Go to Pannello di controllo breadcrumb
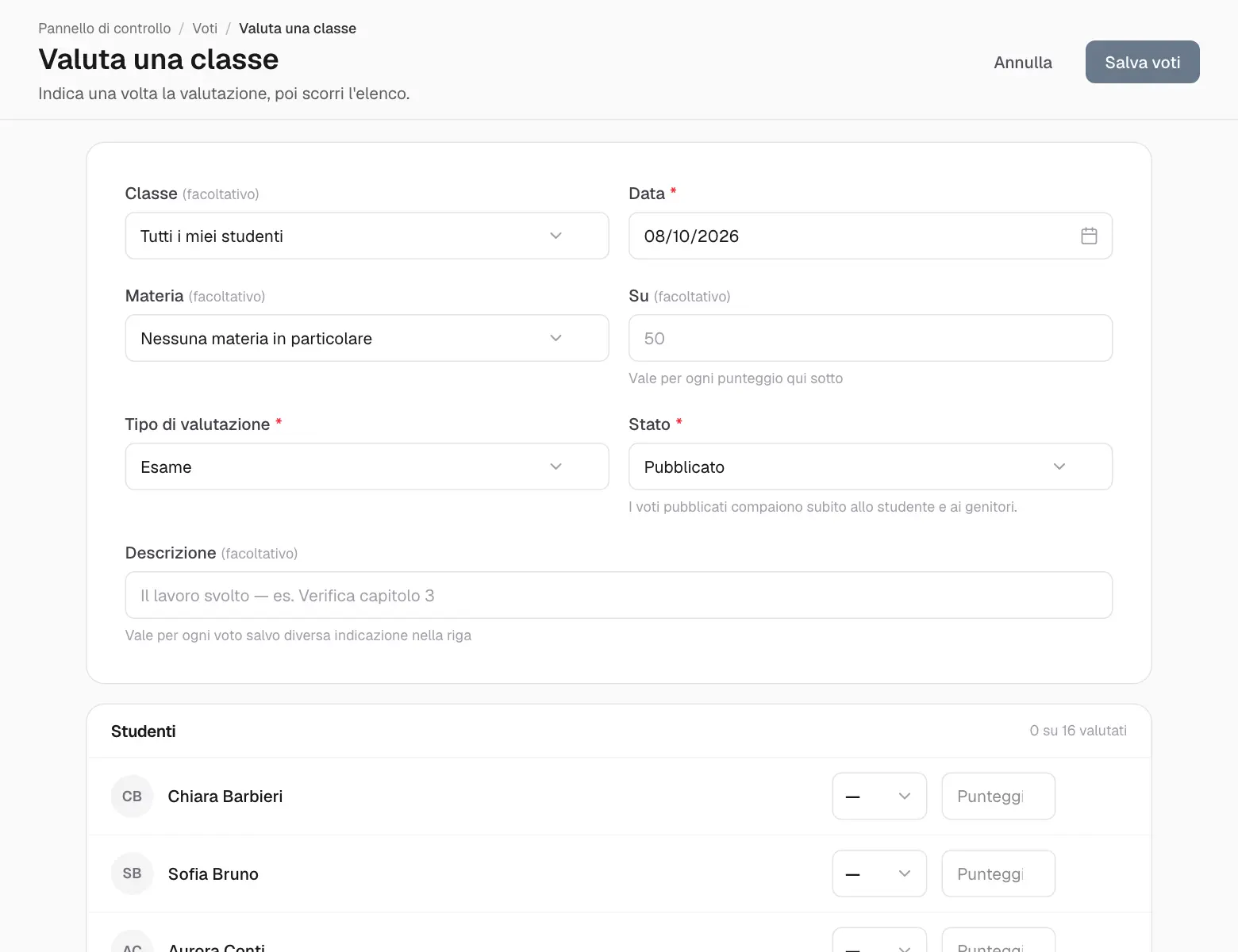This screenshot has width=1238, height=952. point(105,29)
